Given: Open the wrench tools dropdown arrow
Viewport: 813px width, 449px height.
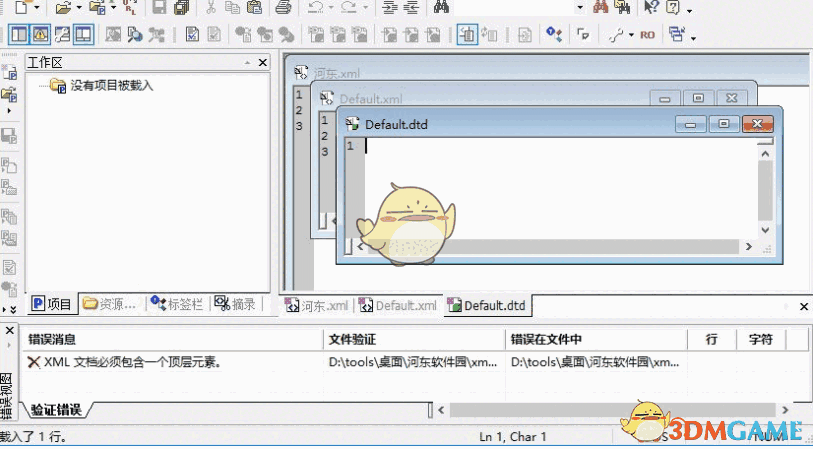Looking at the screenshot, I should [631, 35].
